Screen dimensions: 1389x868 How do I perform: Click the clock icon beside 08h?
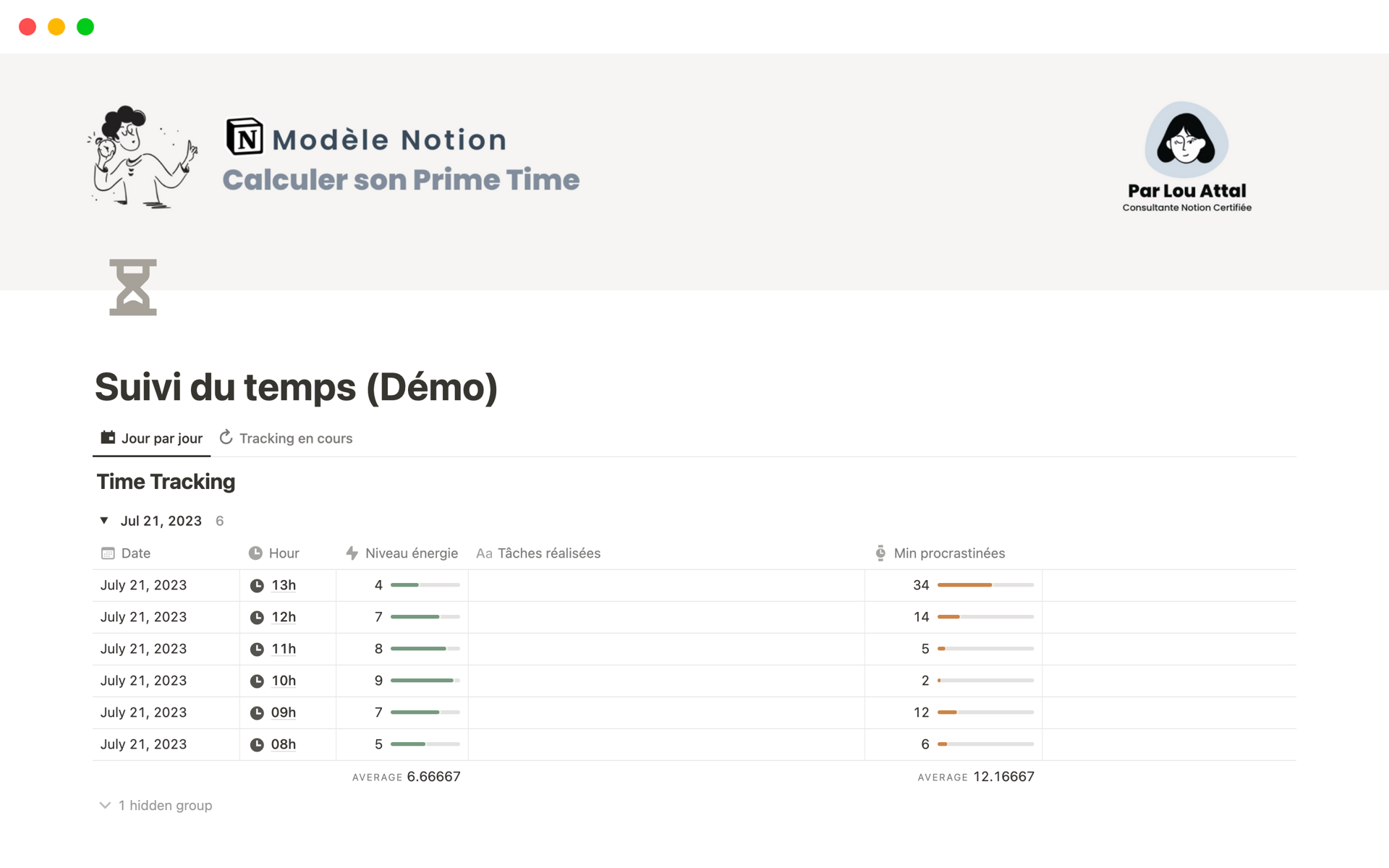point(257,745)
